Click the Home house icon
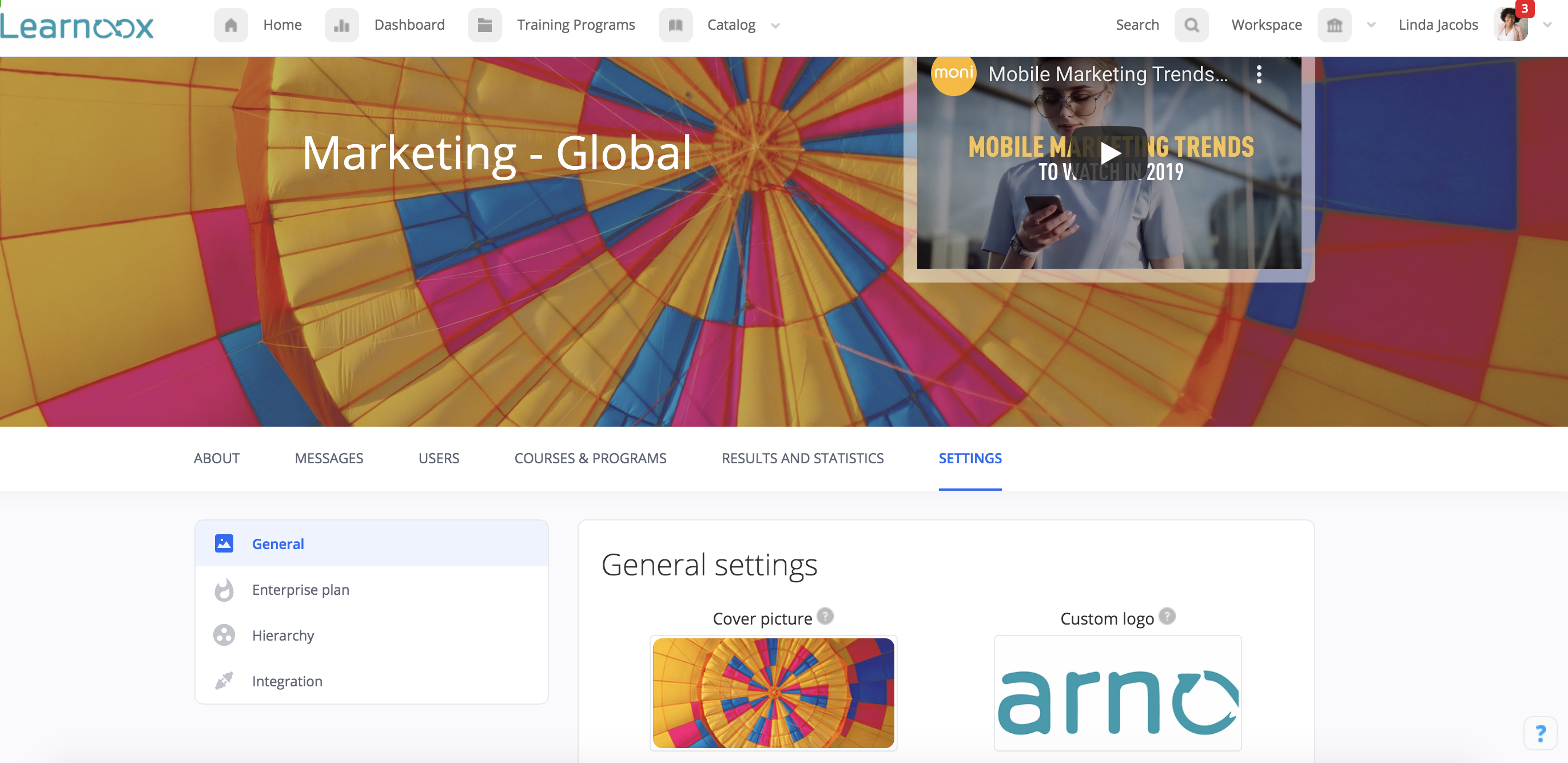 point(230,25)
